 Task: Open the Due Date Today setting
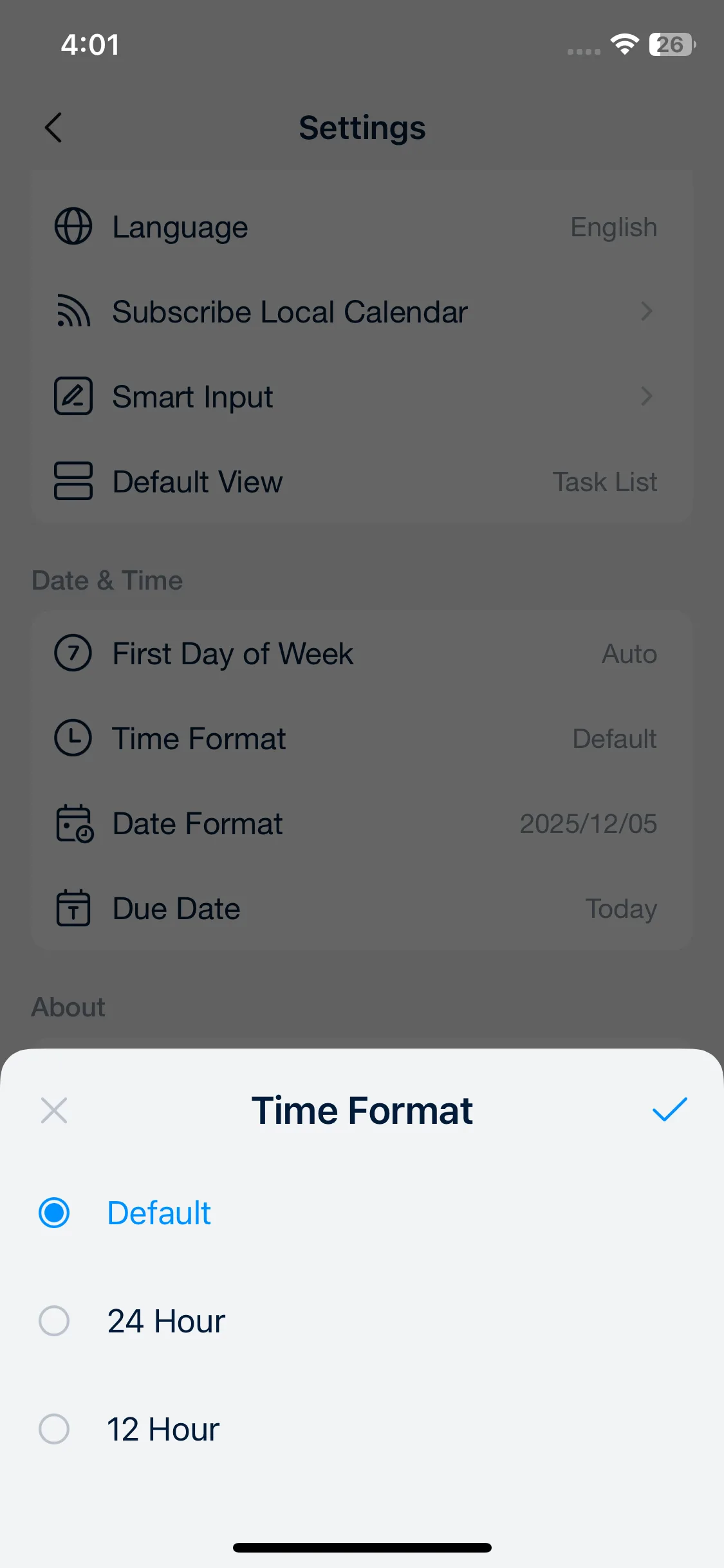point(620,909)
